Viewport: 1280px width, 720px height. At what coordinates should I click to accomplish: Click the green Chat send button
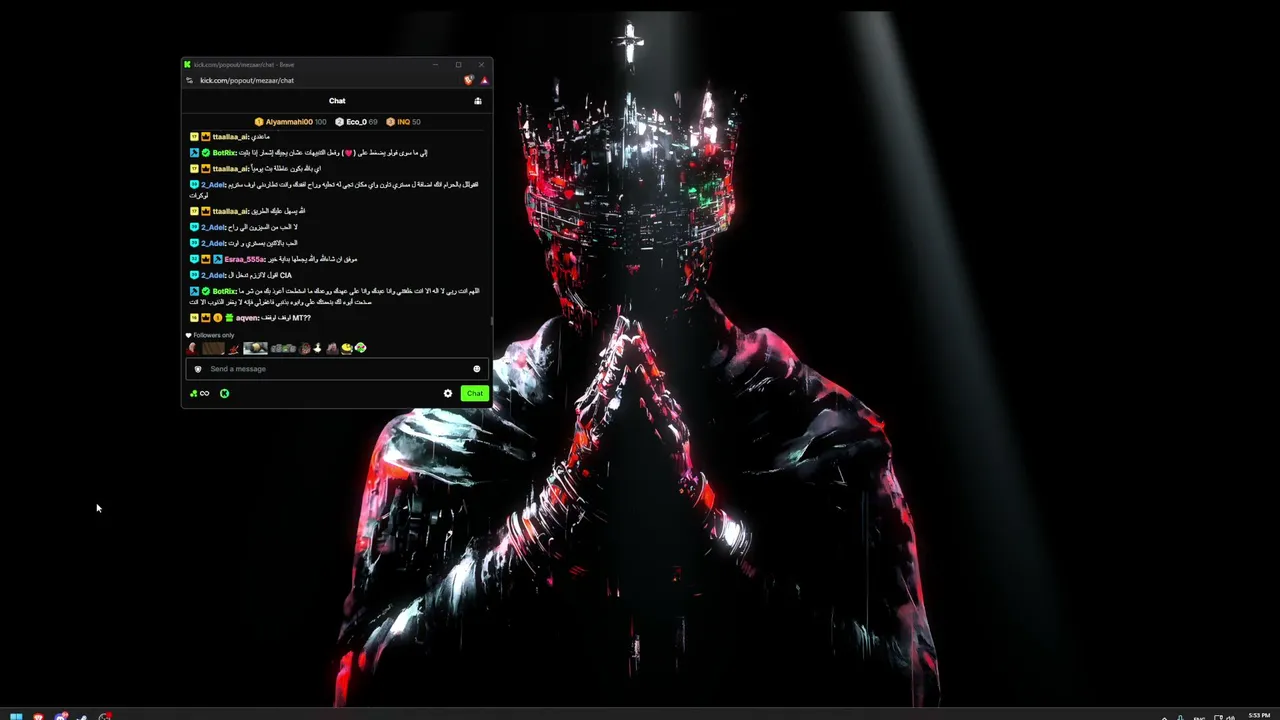(474, 393)
